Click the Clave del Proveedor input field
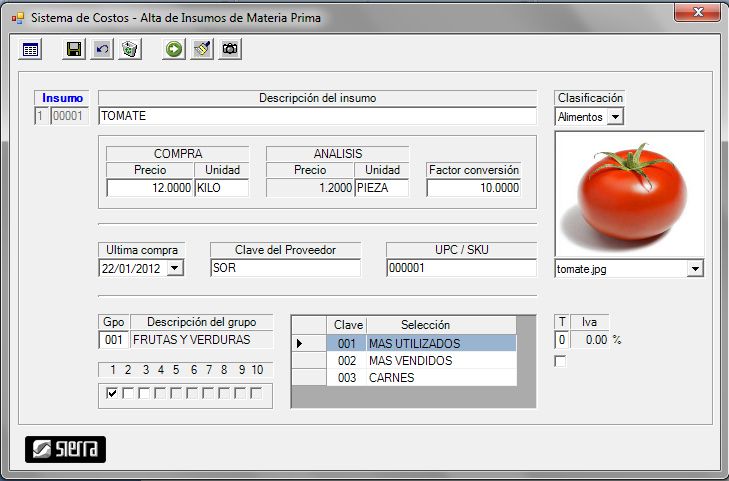The width and height of the screenshot is (729, 481). point(285,268)
